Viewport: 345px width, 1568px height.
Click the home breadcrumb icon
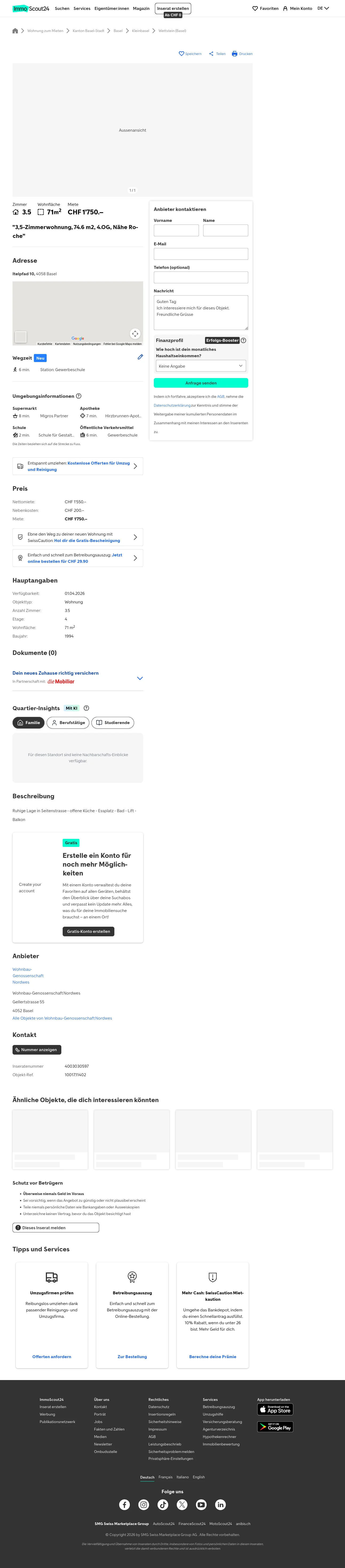click(15, 30)
